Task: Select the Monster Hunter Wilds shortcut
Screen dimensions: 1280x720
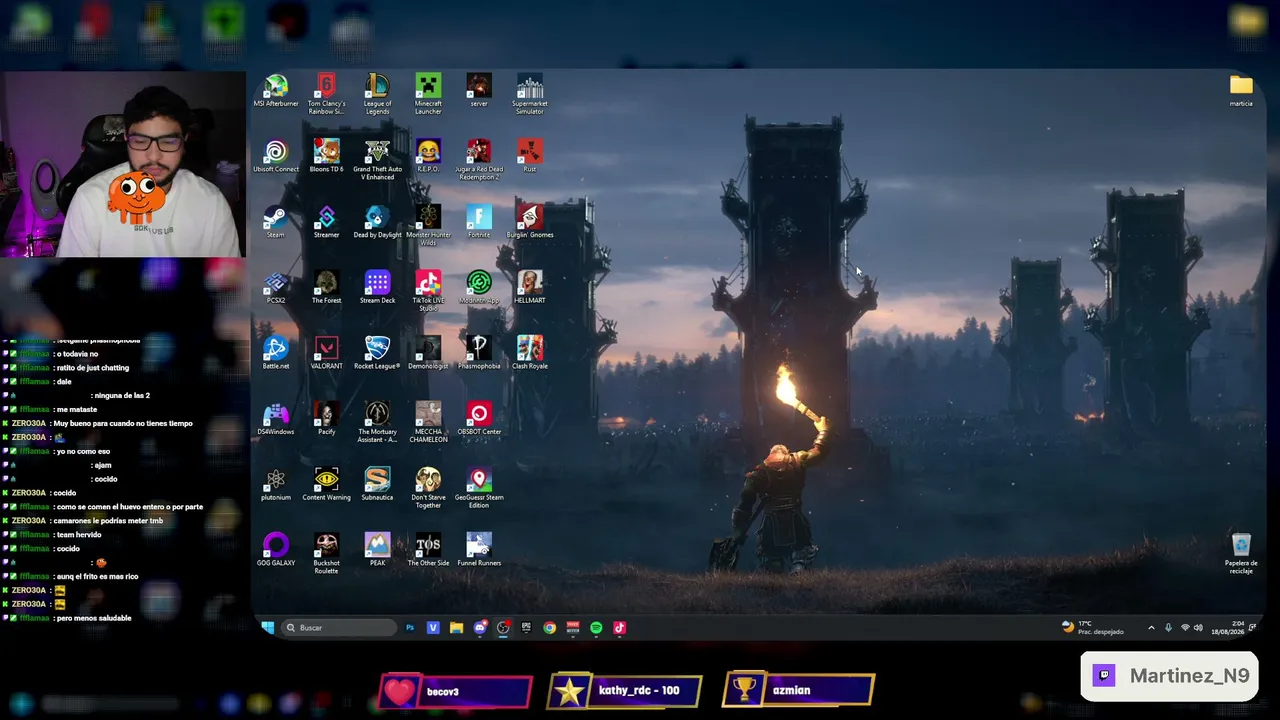Action: (428, 225)
